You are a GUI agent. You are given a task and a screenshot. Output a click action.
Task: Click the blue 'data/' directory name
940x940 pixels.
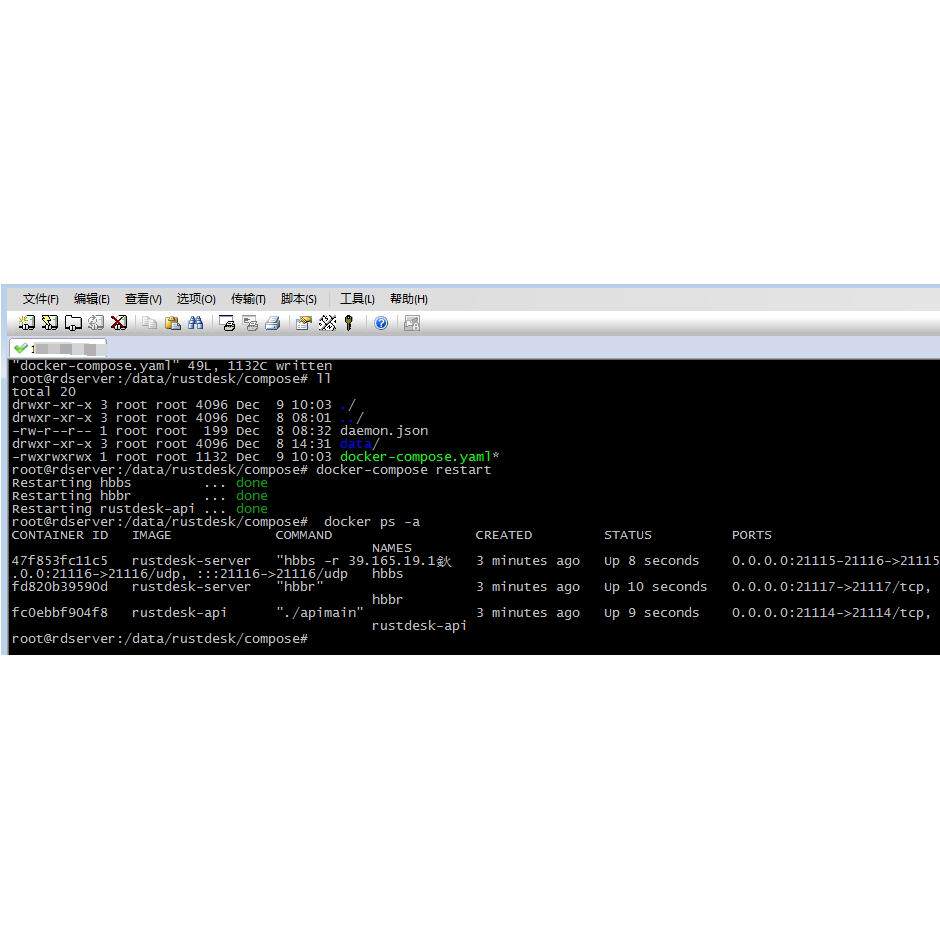click(359, 444)
